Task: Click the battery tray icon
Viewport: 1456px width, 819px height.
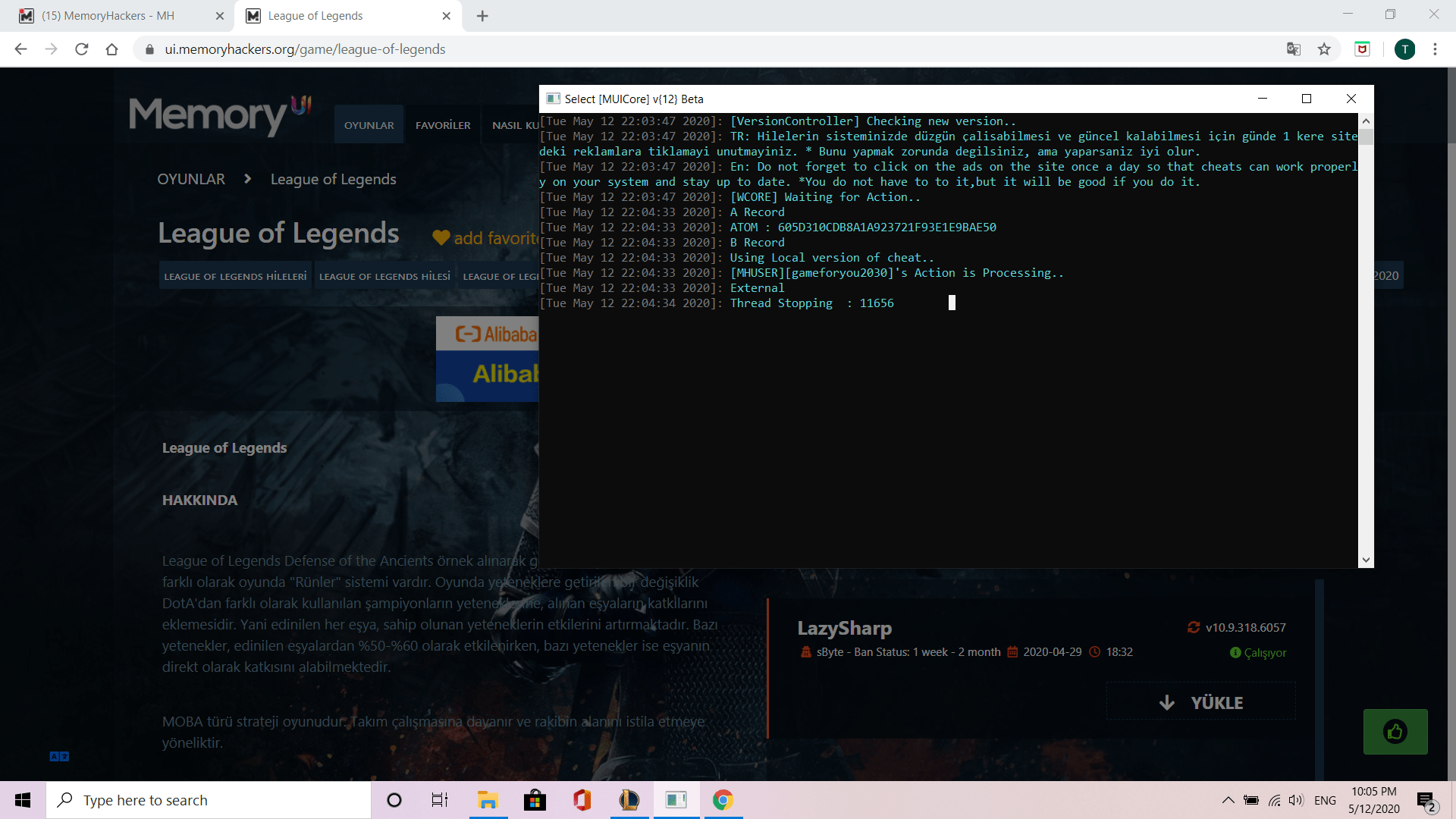Action: click(x=1251, y=800)
